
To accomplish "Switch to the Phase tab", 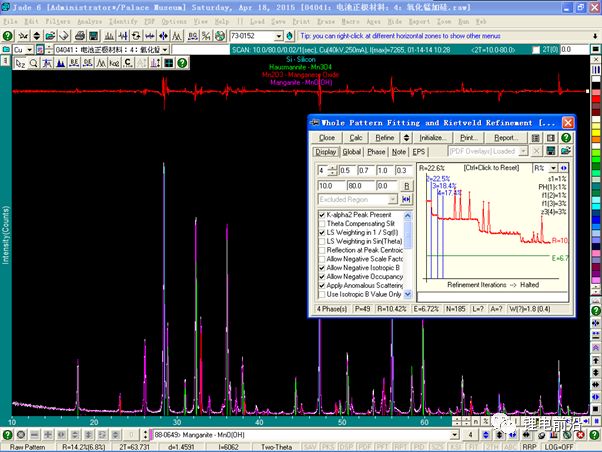I will tap(376, 152).
